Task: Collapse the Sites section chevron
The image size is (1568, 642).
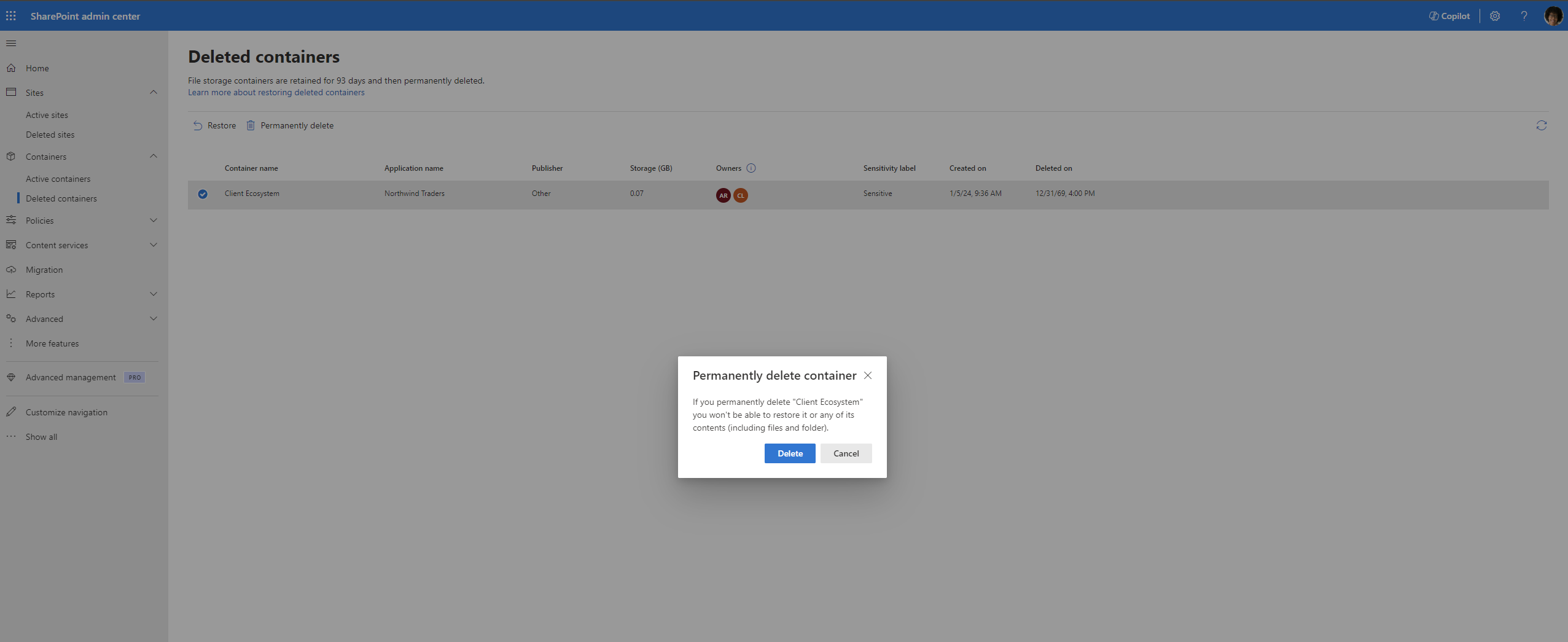Action: coord(154,92)
